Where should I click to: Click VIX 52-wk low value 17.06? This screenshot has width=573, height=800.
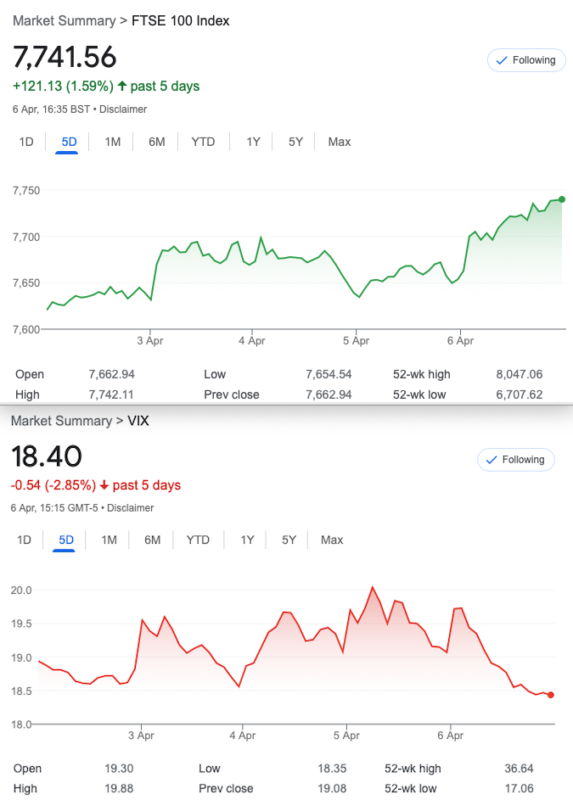coord(519,789)
